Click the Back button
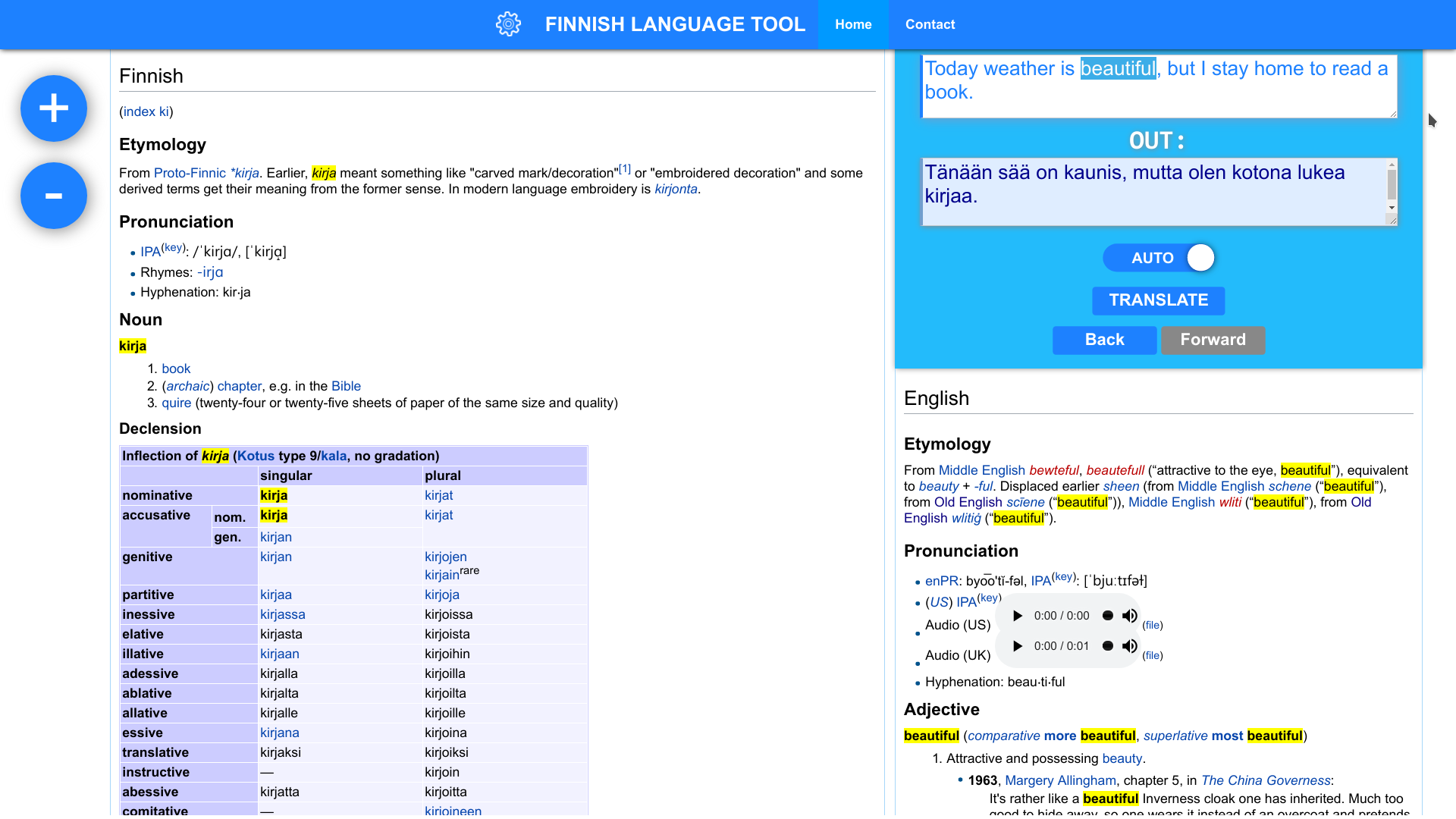The width and height of the screenshot is (1456, 819). click(1104, 340)
